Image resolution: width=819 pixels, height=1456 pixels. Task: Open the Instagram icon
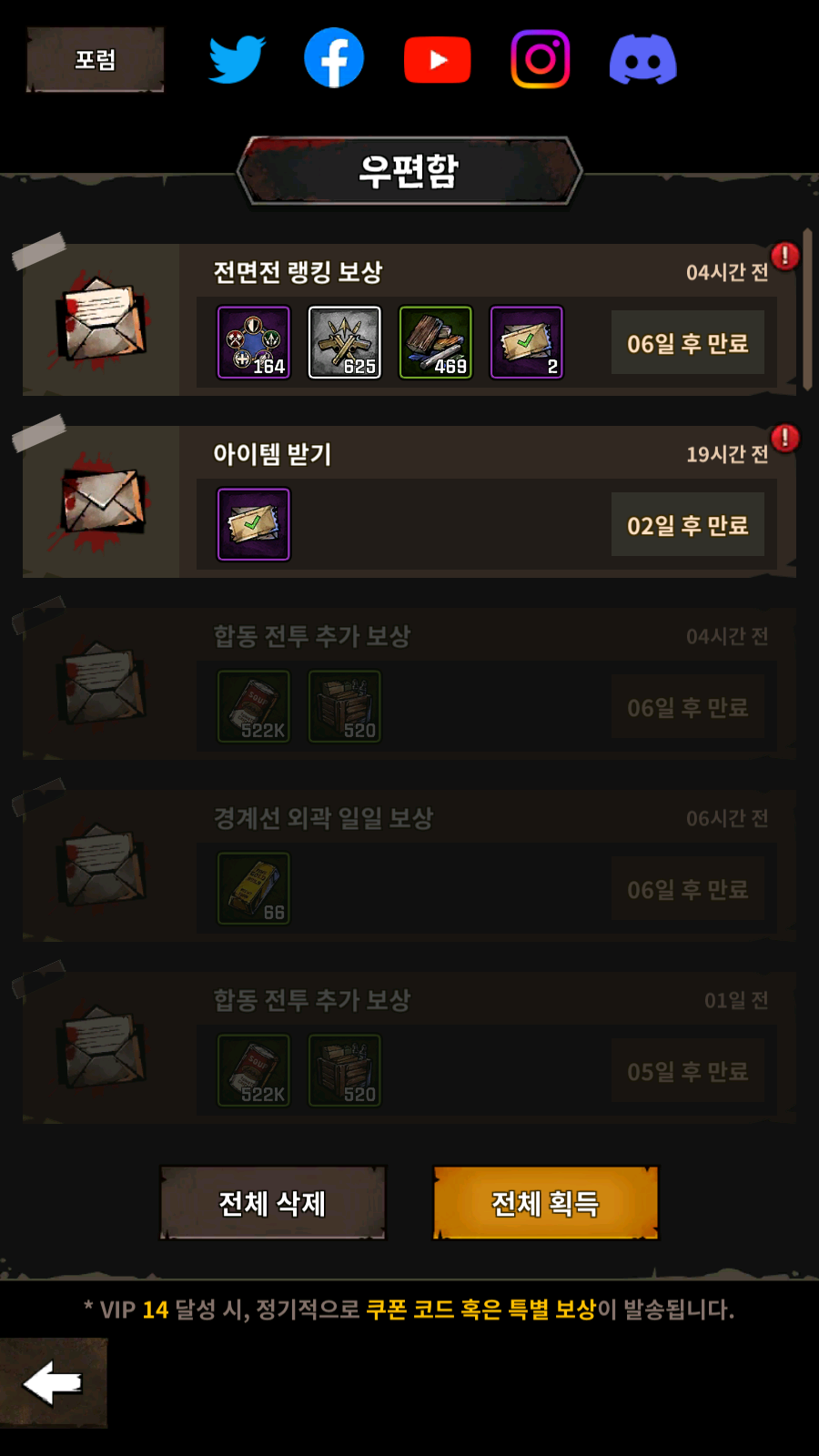point(541,59)
